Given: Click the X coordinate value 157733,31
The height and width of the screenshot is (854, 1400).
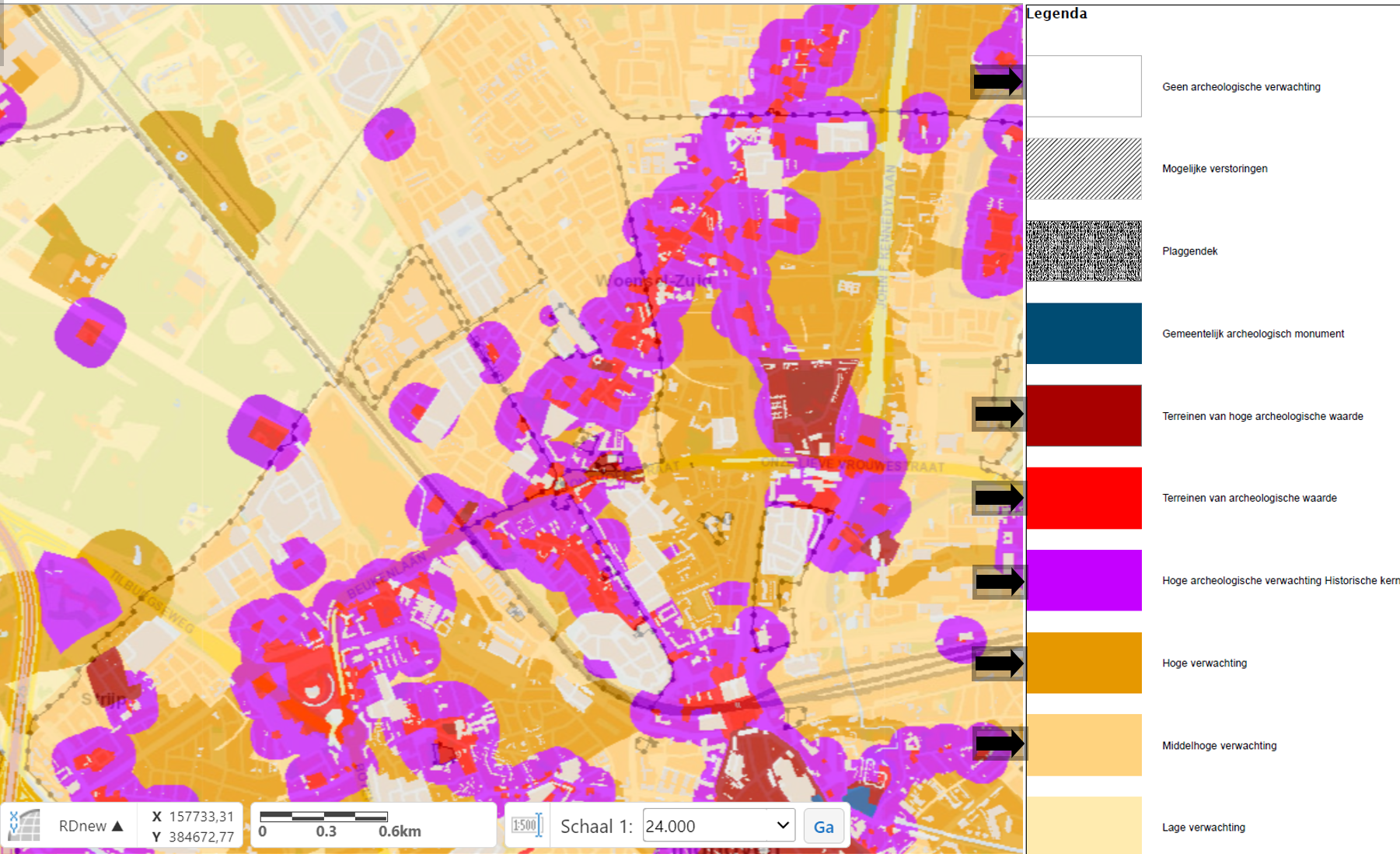Looking at the screenshot, I should coord(201,816).
